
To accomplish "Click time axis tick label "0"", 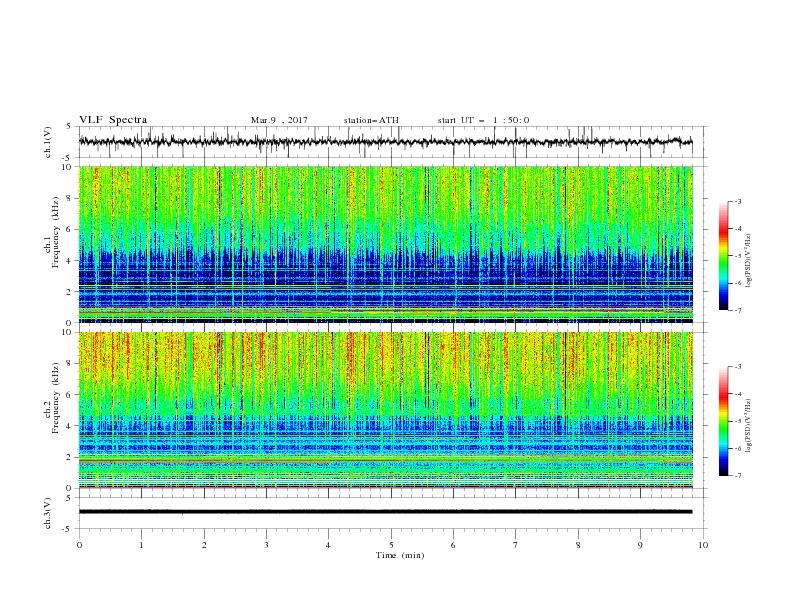I will pyautogui.click(x=79, y=545).
